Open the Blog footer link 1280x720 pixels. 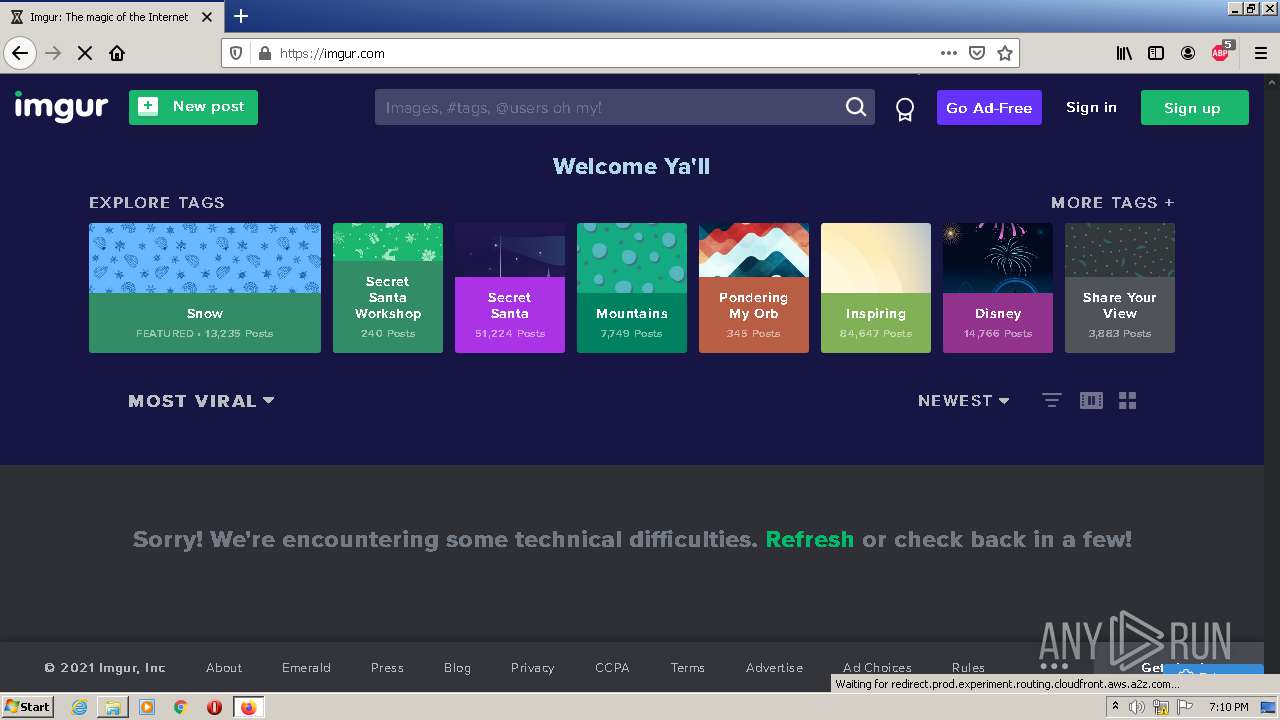(x=457, y=667)
